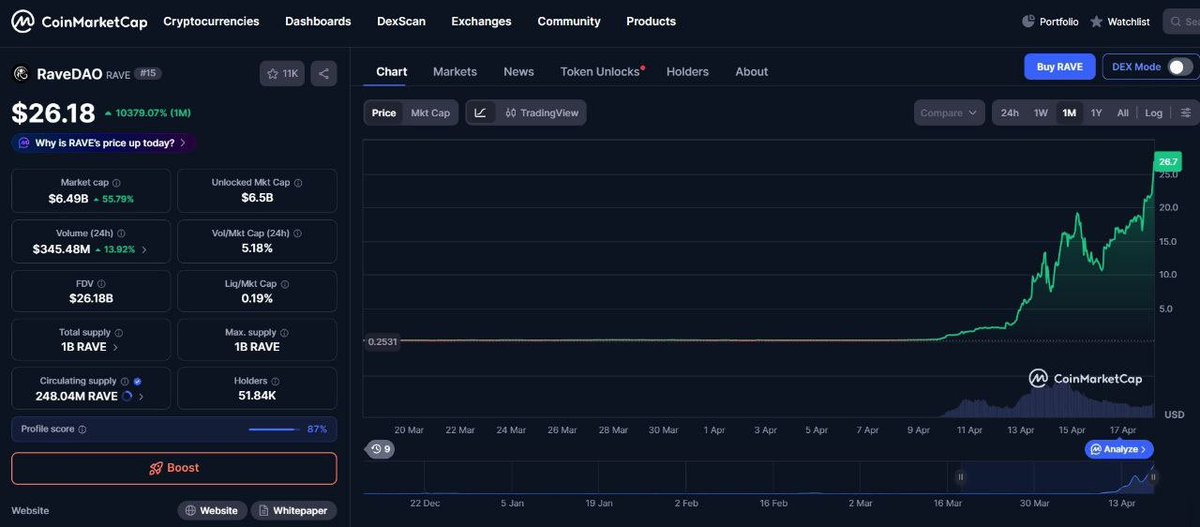Viewport: 1200px width, 527px height.
Task: Switch to the Chart tab
Action: [x=392, y=72]
